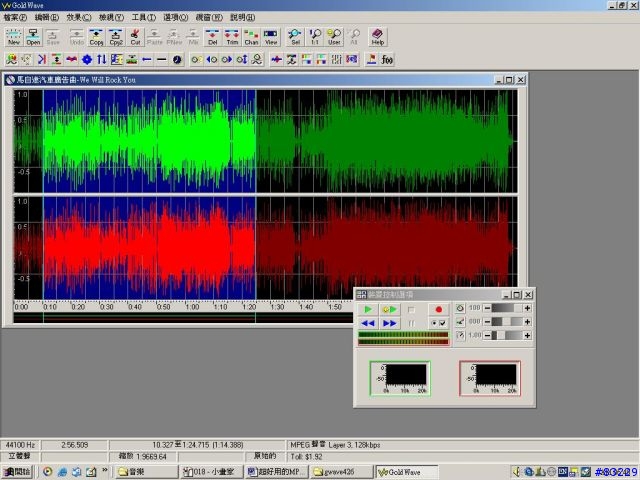
Task: Click the View toolbar button
Action: point(271,37)
